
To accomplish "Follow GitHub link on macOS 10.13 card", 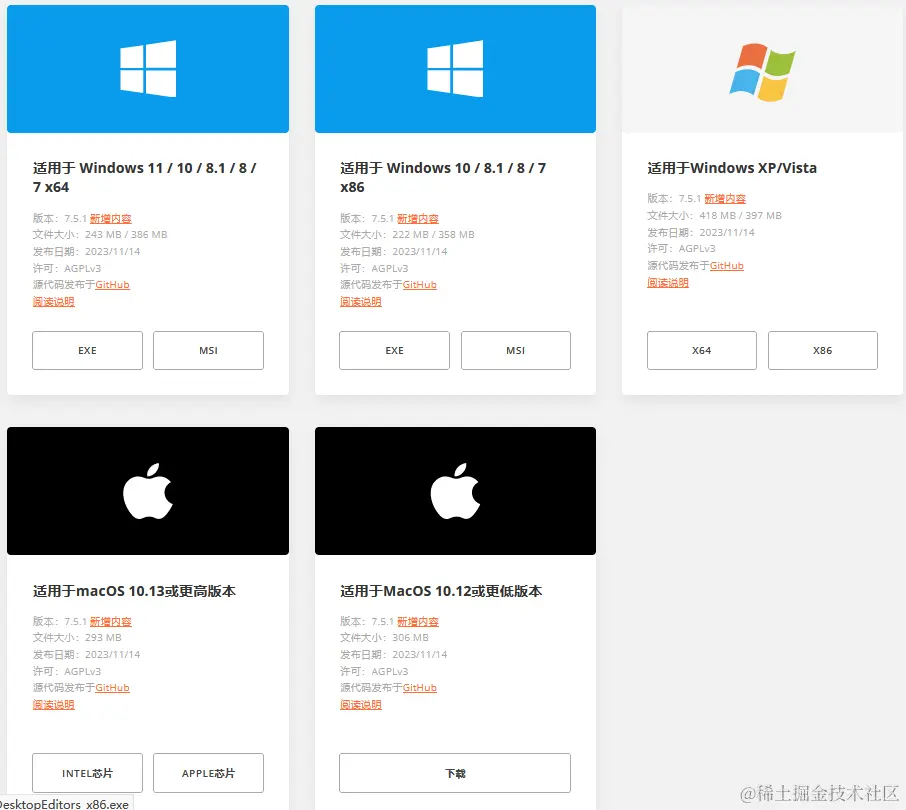I will (112, 688).
